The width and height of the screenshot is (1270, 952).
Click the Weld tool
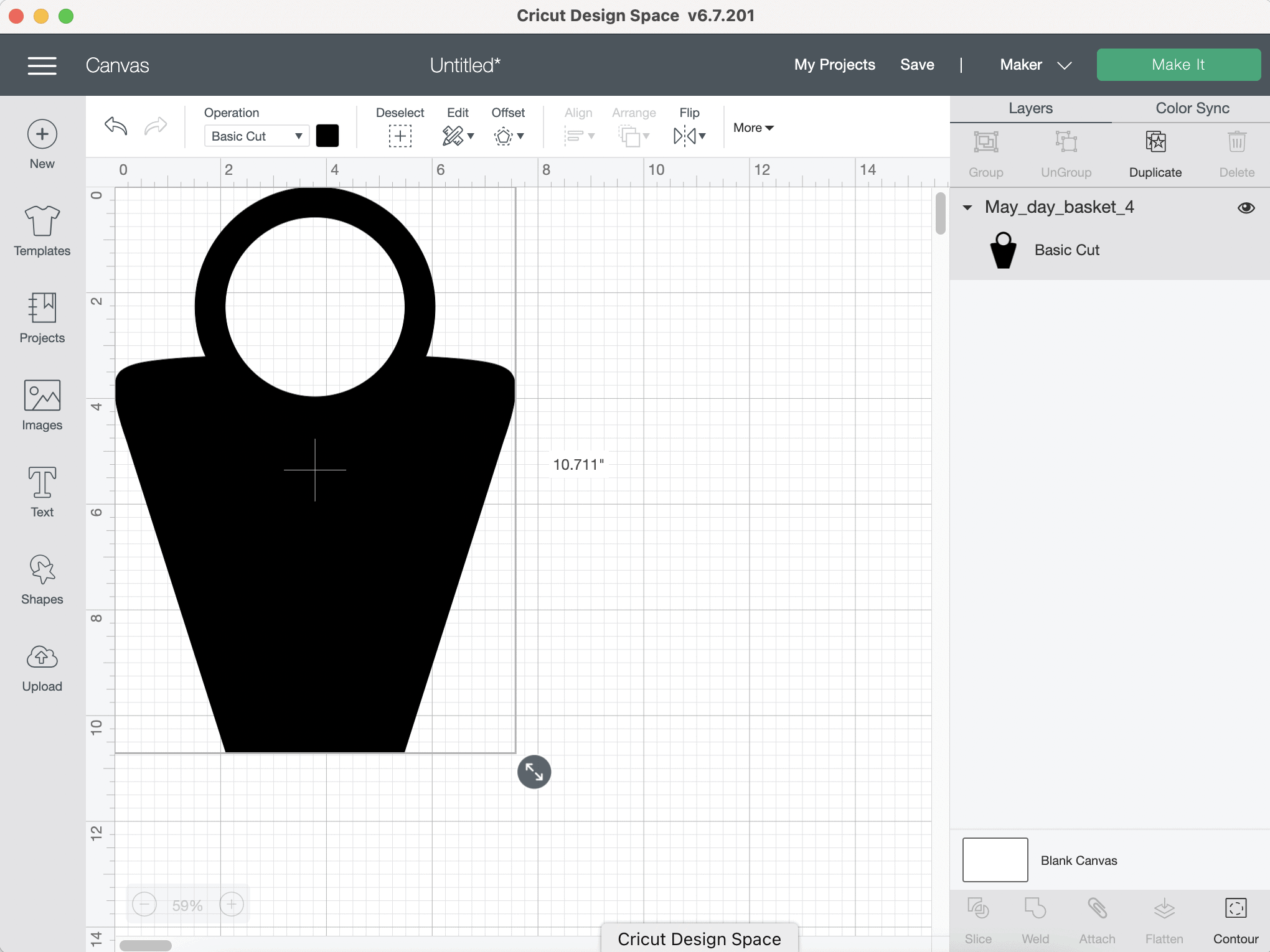pyautogui.click(x=1035, y=909)
